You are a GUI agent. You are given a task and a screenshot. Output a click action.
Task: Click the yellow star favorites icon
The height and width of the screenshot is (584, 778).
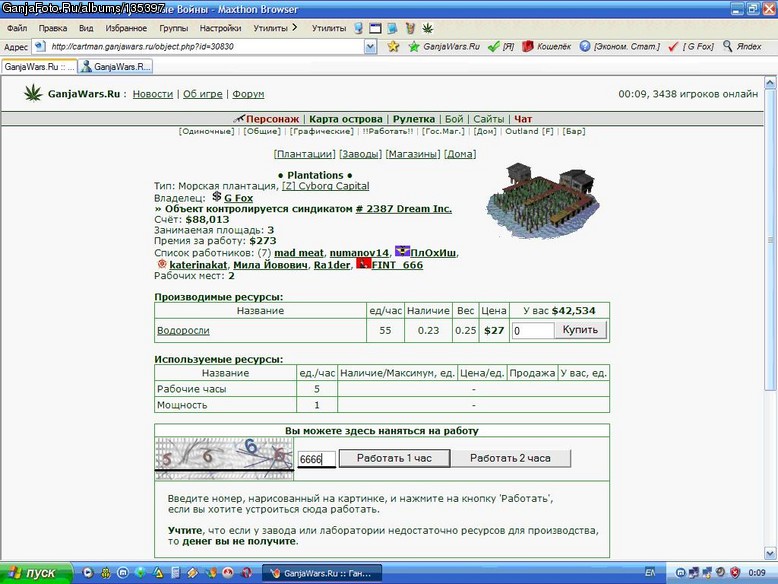click(393, 47)
